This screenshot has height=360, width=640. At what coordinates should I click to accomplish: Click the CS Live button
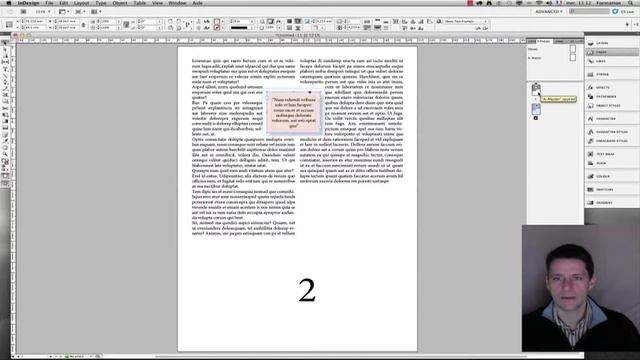click(x=624, y=12)
